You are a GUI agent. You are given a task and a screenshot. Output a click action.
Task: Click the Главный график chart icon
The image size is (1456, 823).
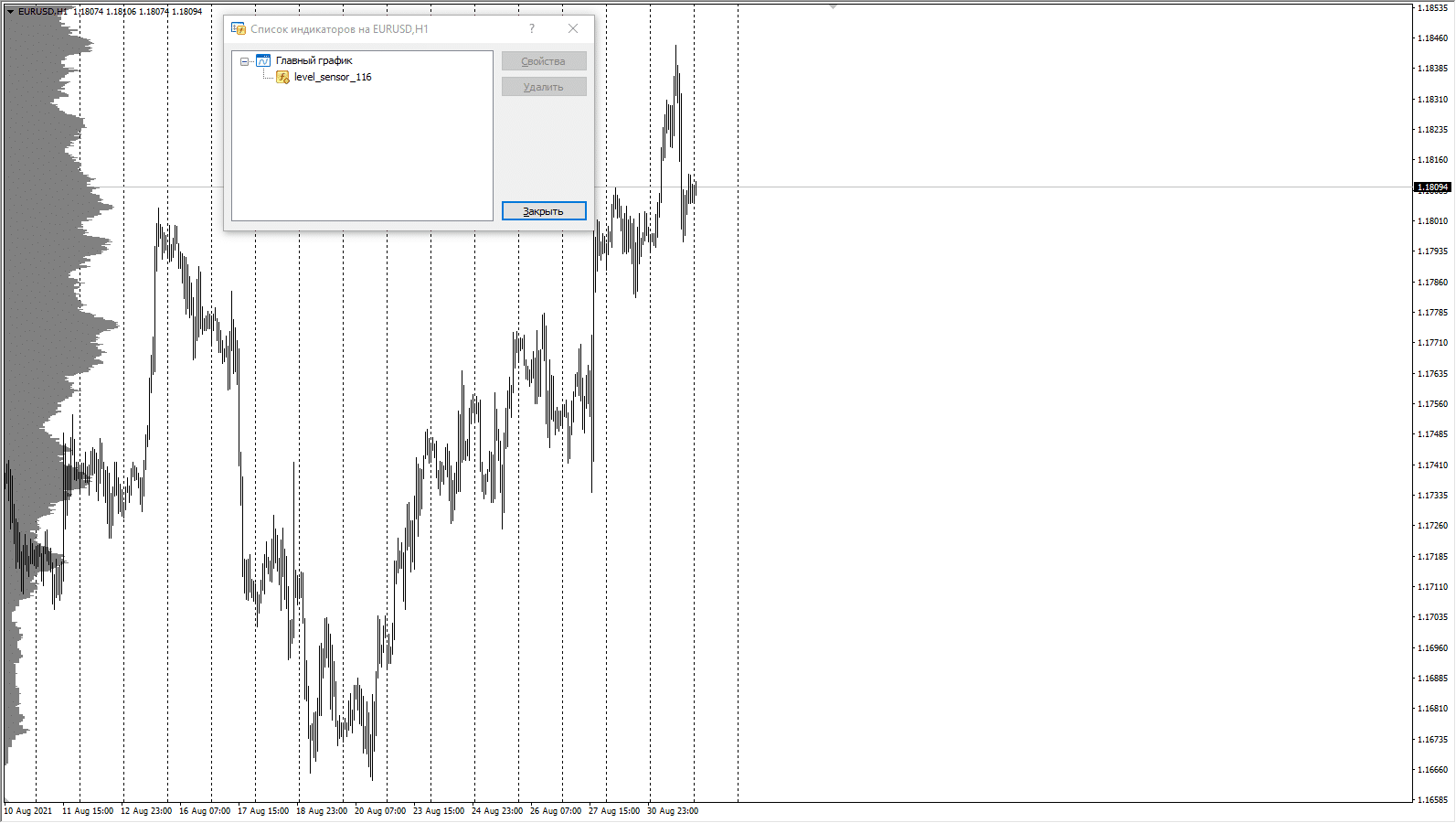coord(263,60)
